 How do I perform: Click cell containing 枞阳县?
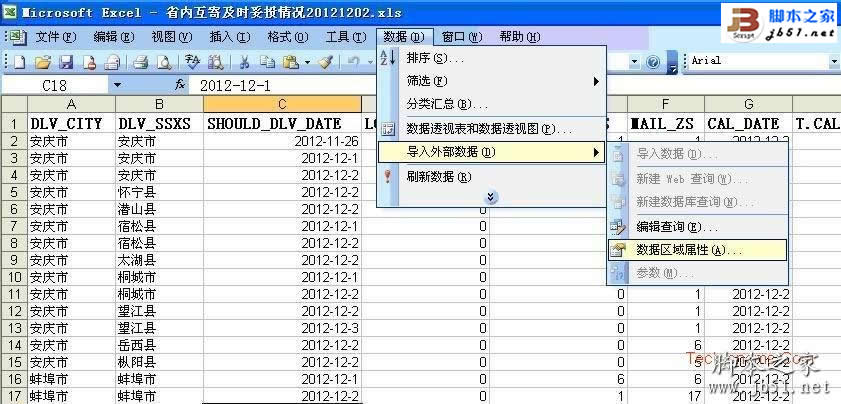click(159, 362)
